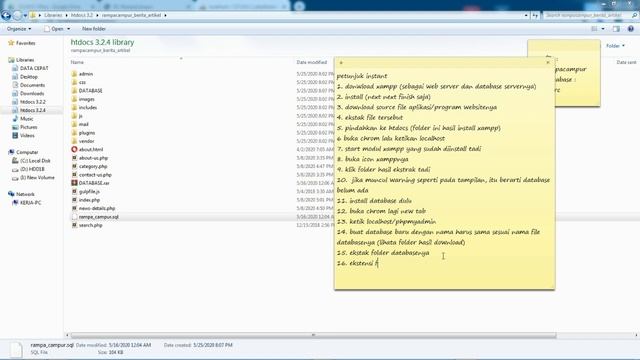640x360 pixels.
Task: Select KERJA-PC under Network
Action: coord(31,202)
